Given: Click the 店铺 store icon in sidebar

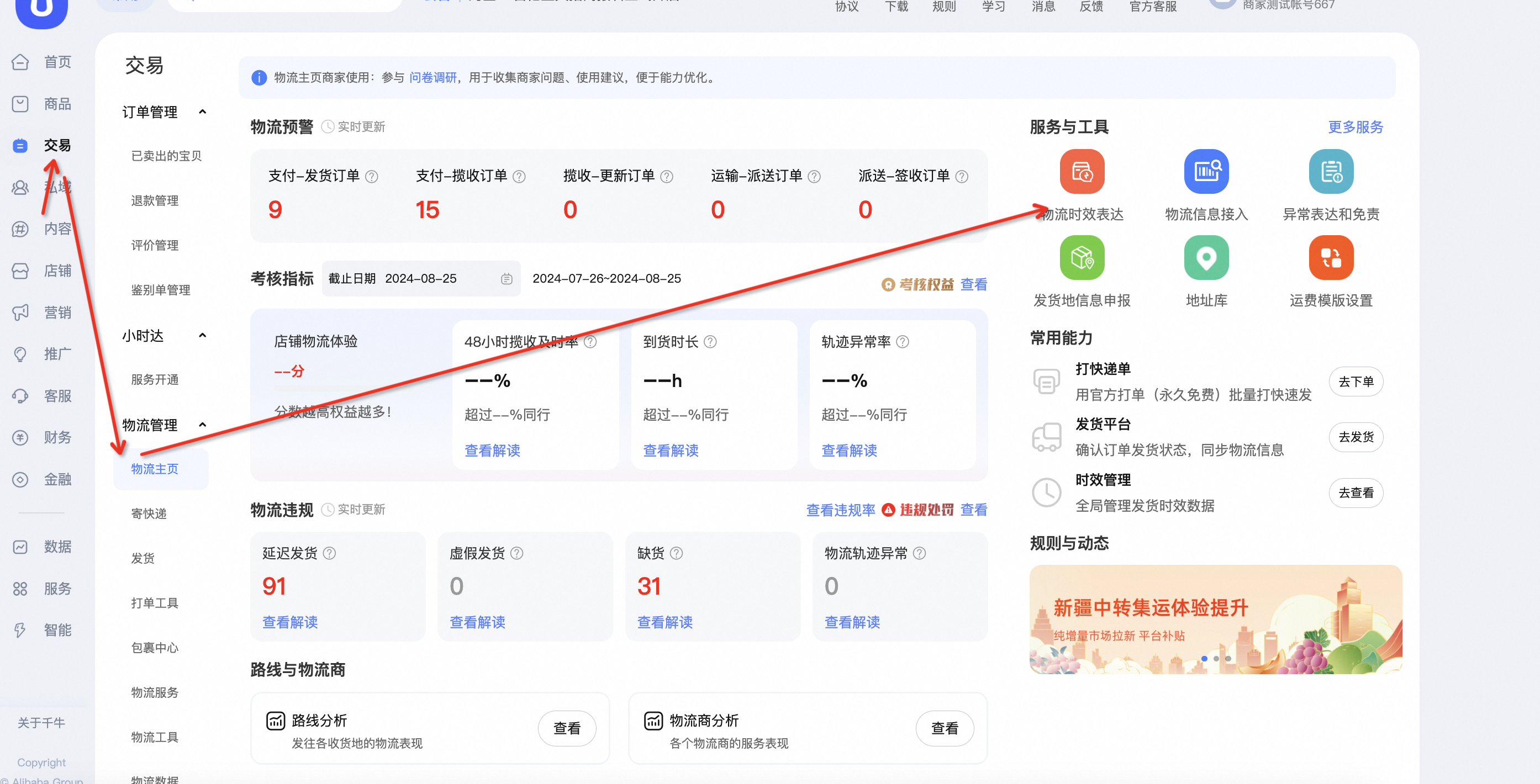Looking at the screenshot, I should [20, 271].
